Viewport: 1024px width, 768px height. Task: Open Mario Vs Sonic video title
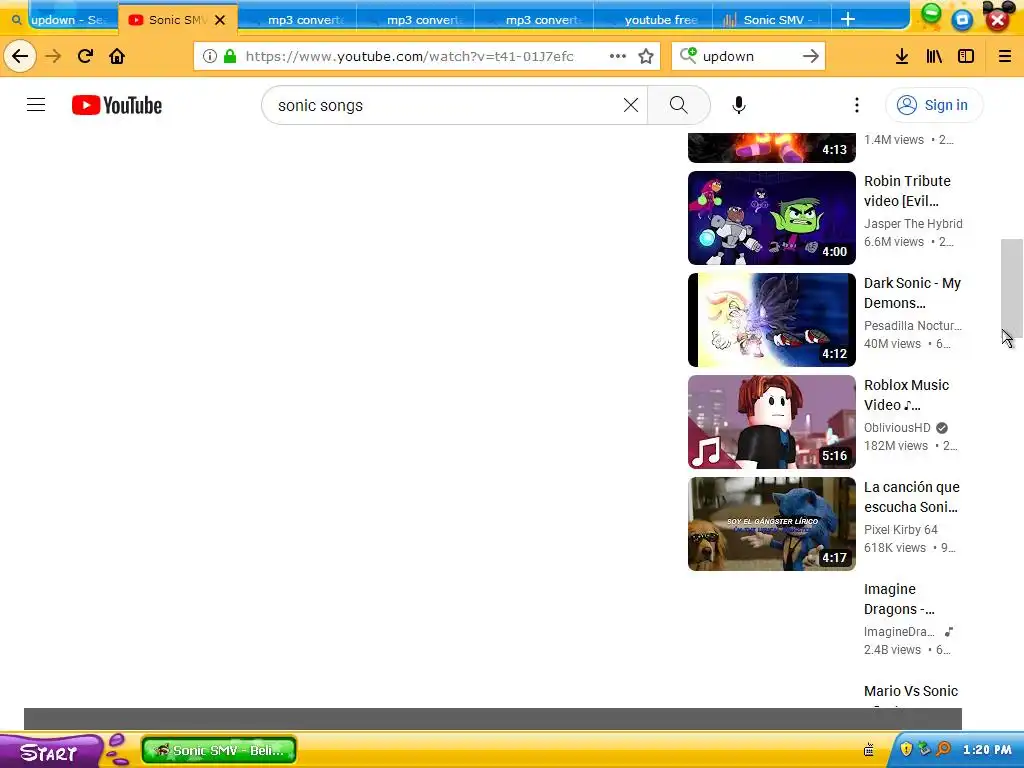(x=911, y=691)
